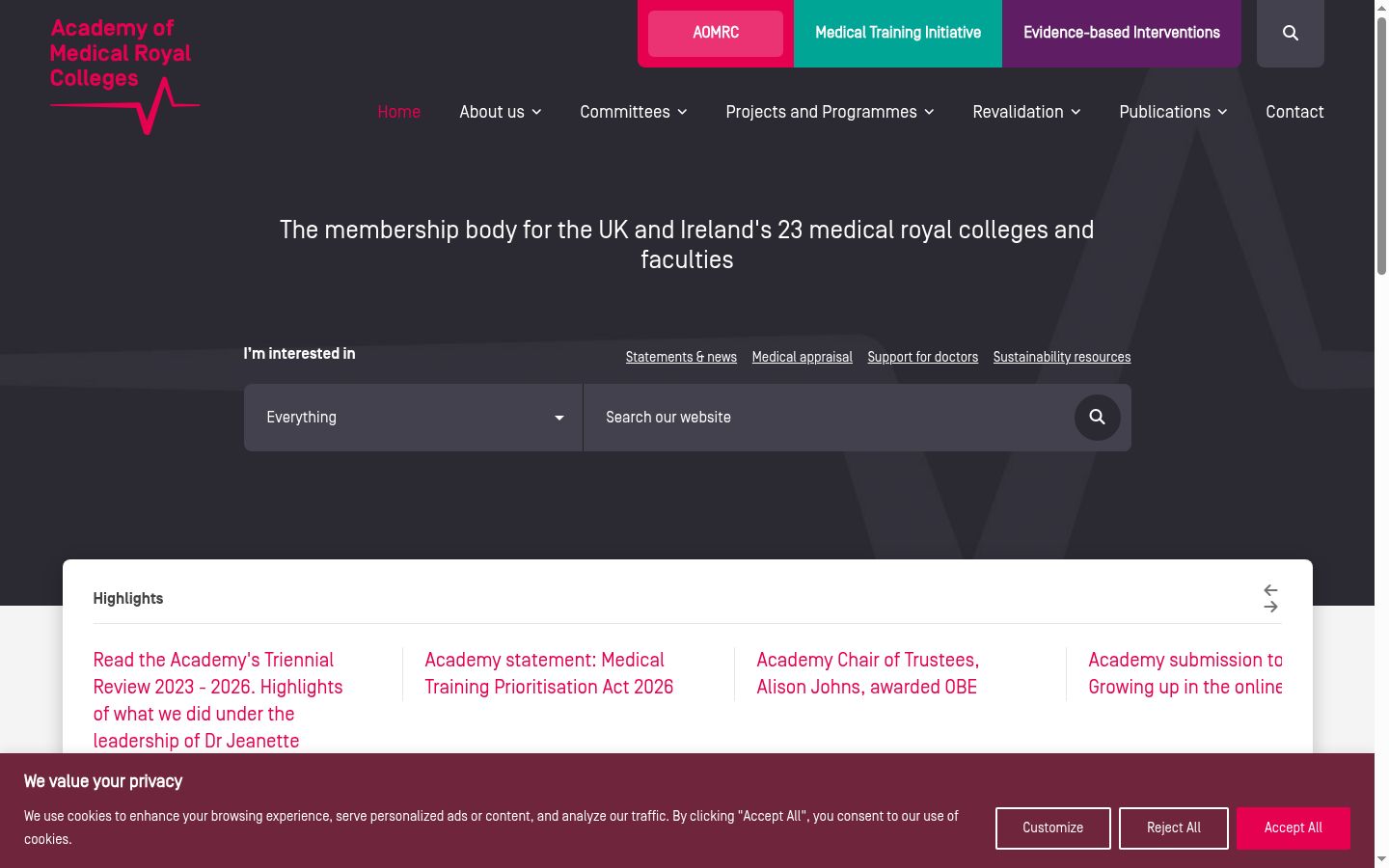Expand the Publications menu

(1173, 112)
